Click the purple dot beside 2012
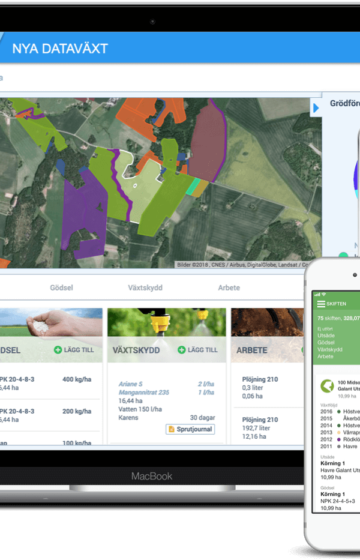Image resolution: width=360 pixels, height=560 pixels. [339, 440]
